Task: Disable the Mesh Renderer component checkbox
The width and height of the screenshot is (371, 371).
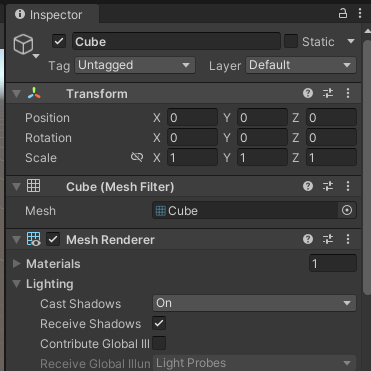Action: [53, 239]
